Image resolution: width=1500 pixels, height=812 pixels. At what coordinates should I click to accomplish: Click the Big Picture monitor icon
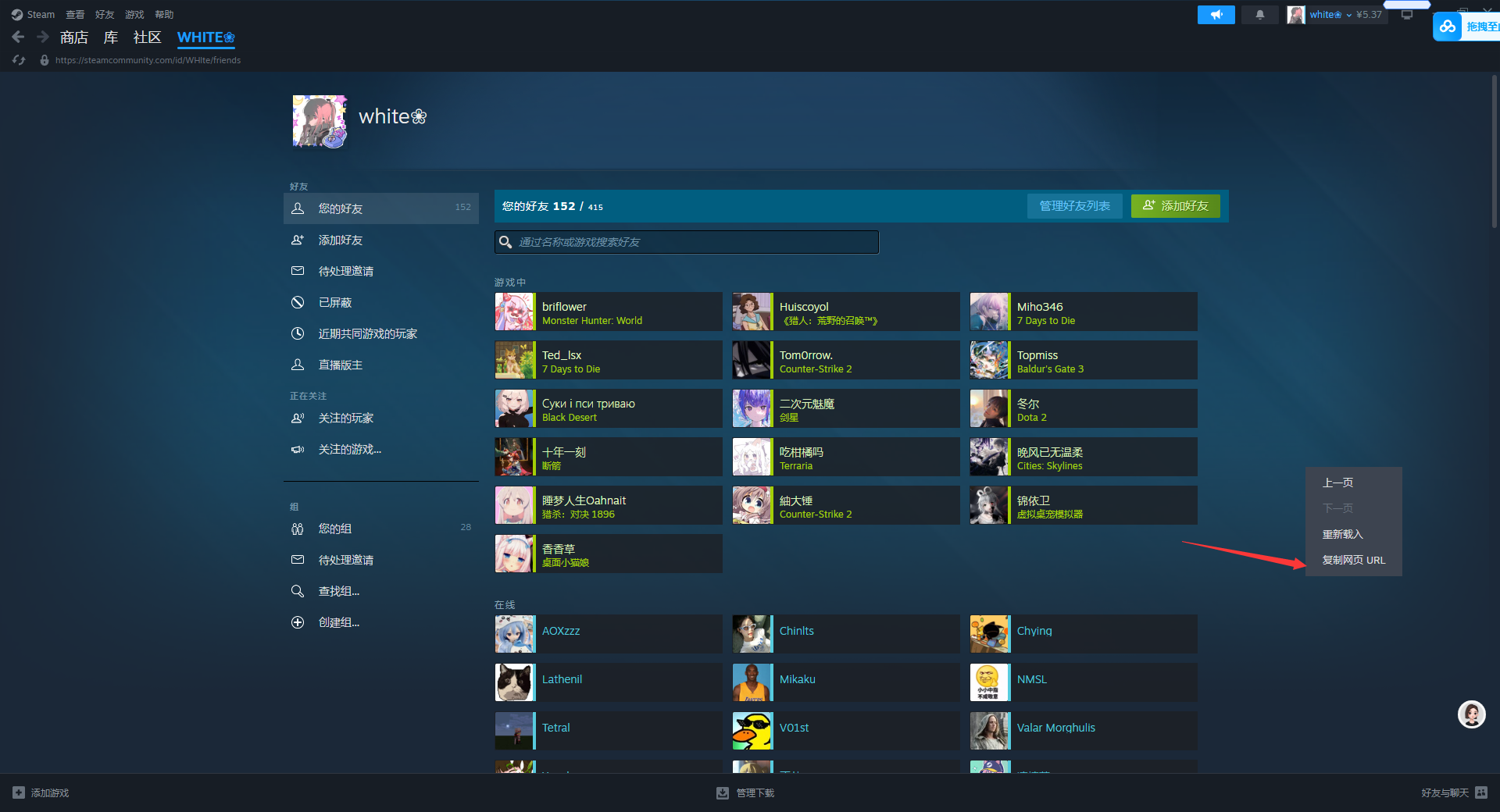tap(1407, 15)
